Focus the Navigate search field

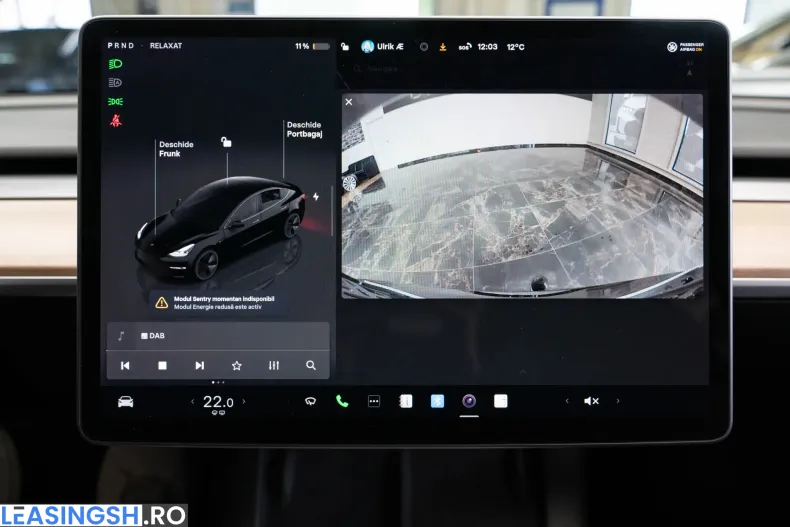(383, 69)
